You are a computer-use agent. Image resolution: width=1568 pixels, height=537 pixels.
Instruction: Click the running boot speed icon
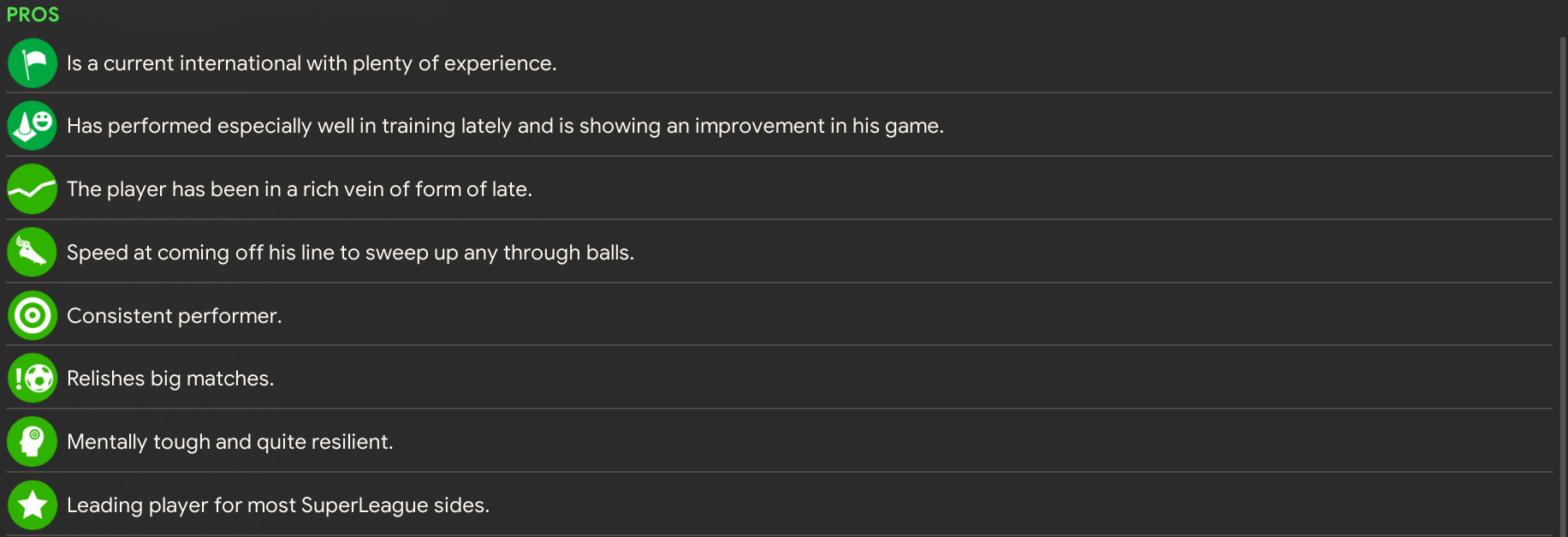point(33,253)
